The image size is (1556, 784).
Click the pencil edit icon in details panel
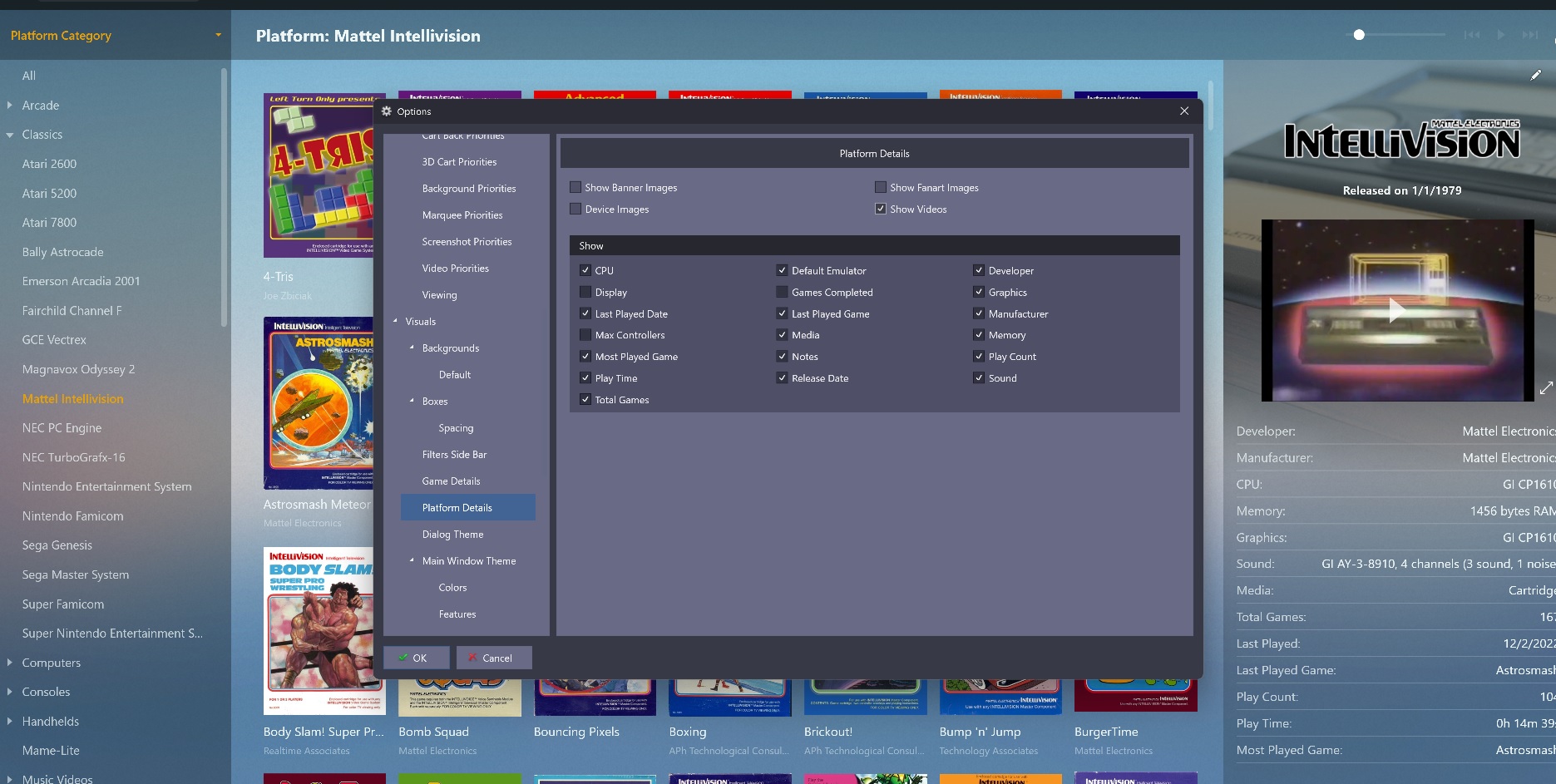(x=1535, y=75)
